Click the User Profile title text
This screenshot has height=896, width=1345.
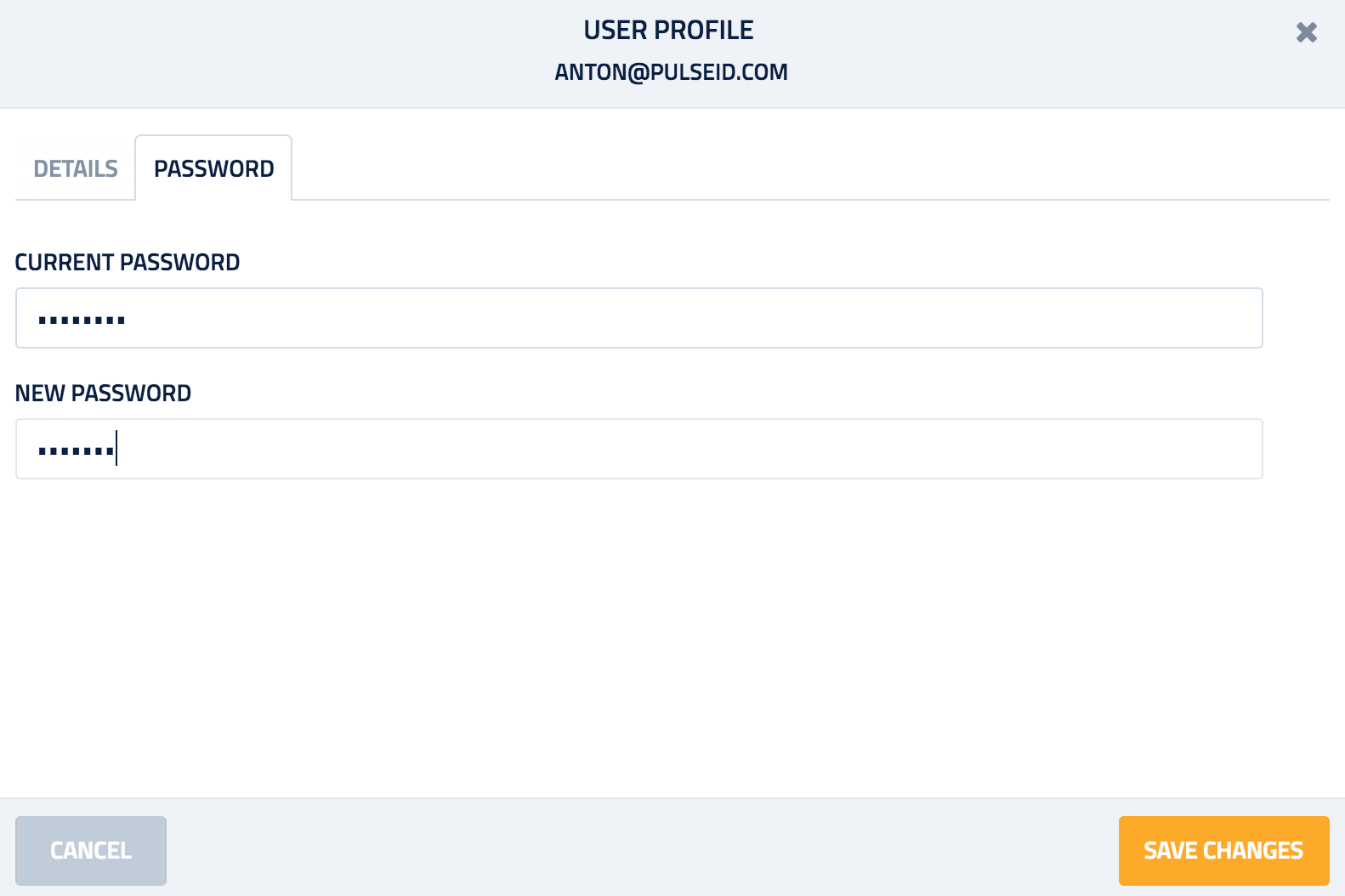tap(668, 31)
